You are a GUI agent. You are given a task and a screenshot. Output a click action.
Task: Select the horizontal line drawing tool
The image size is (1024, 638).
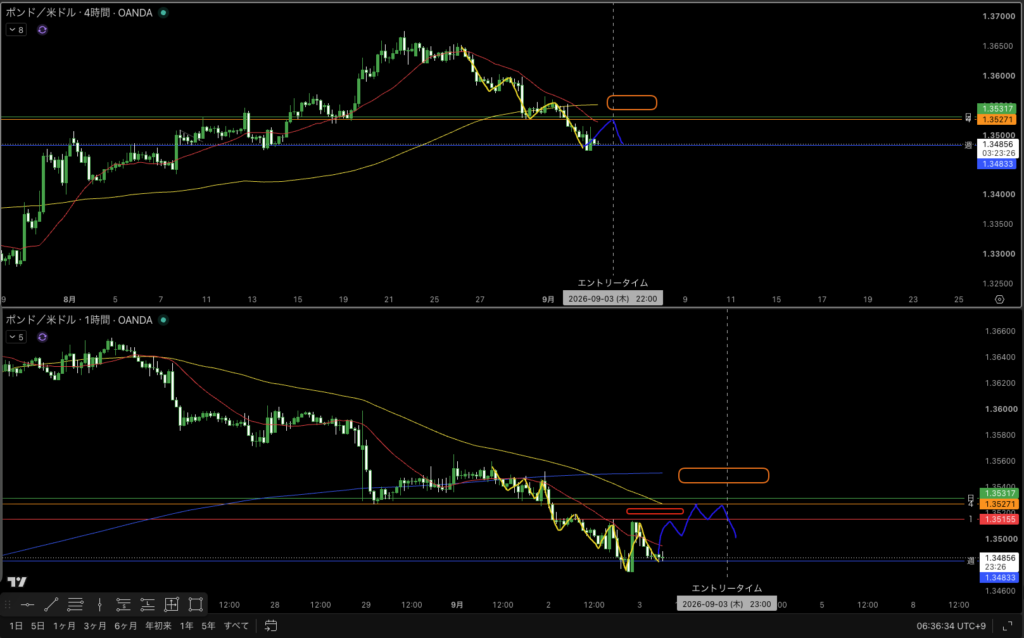coord(27,605)
